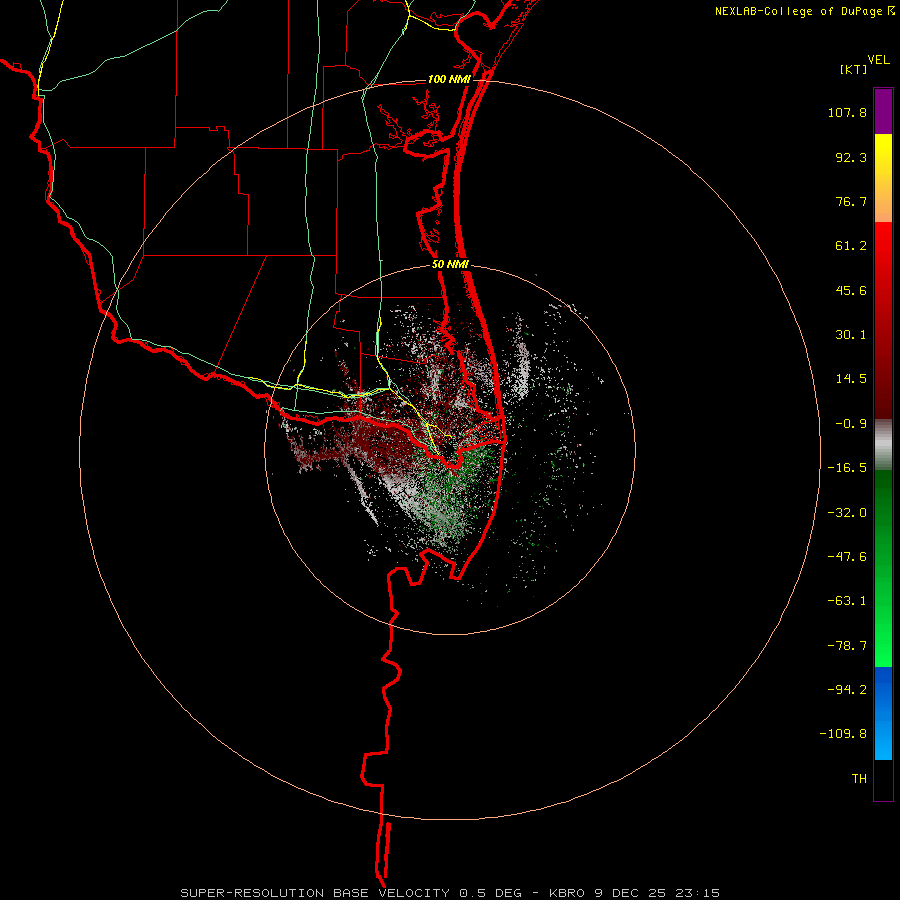Select the -0.9 scale value
This screenshot has height=900, width=900.
pos(851,424)
